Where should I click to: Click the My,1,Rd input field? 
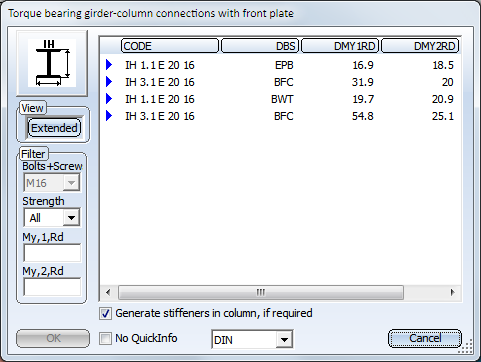tap(52, 252)
